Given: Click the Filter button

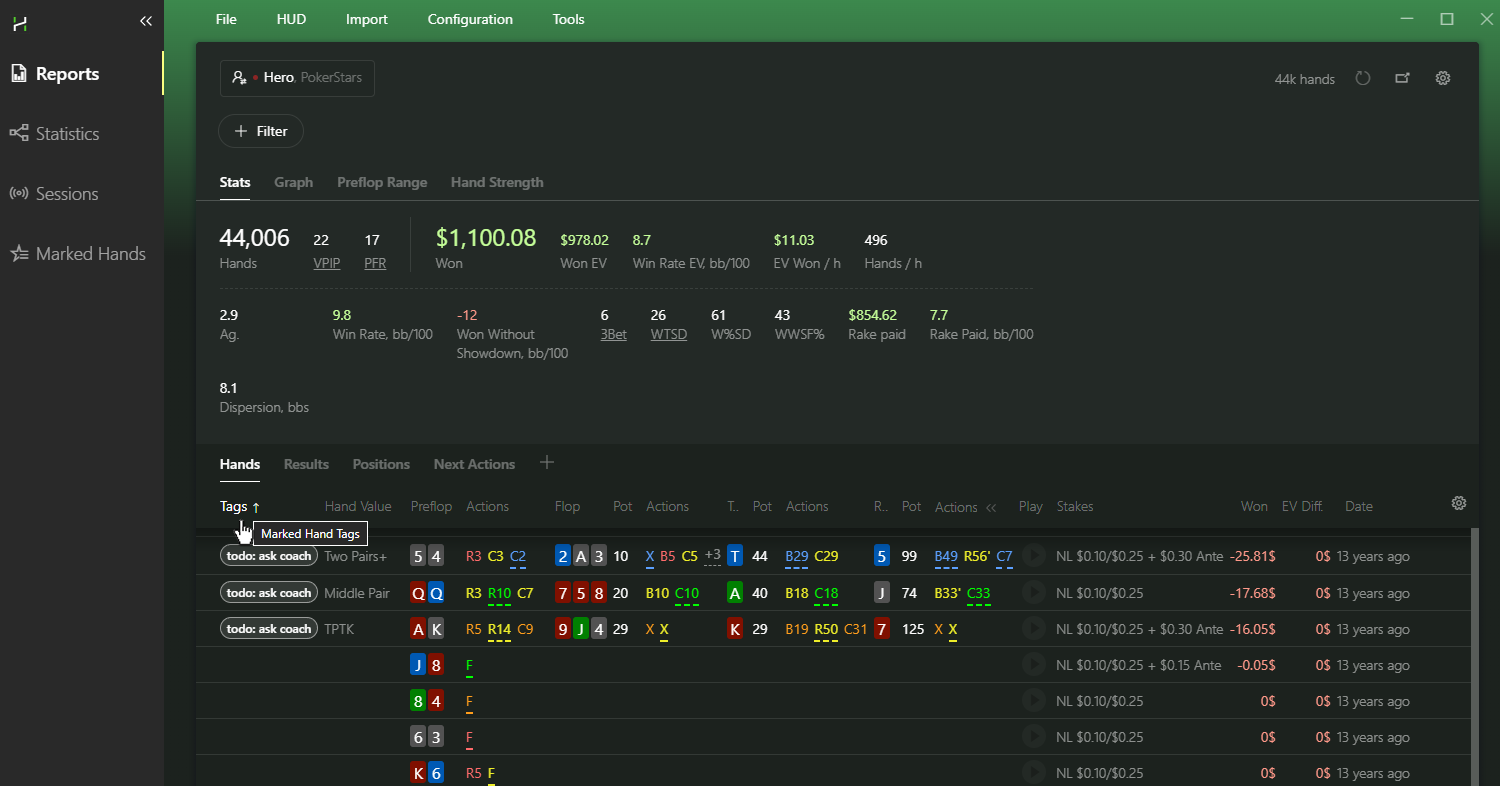Looking at the screenshot, I should 261,131.
